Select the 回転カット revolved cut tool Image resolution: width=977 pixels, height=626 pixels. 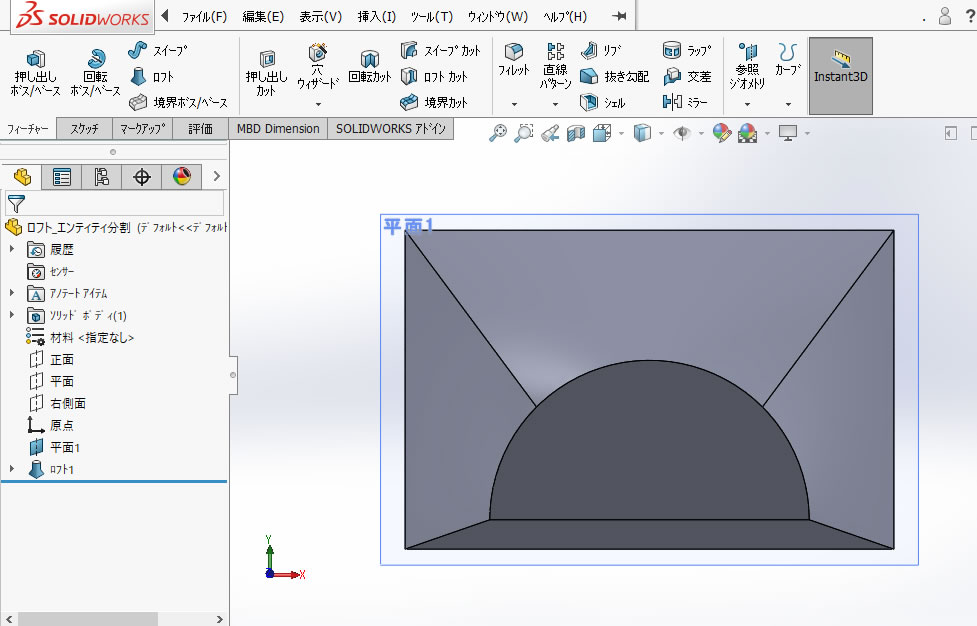(x=369, y=67)
